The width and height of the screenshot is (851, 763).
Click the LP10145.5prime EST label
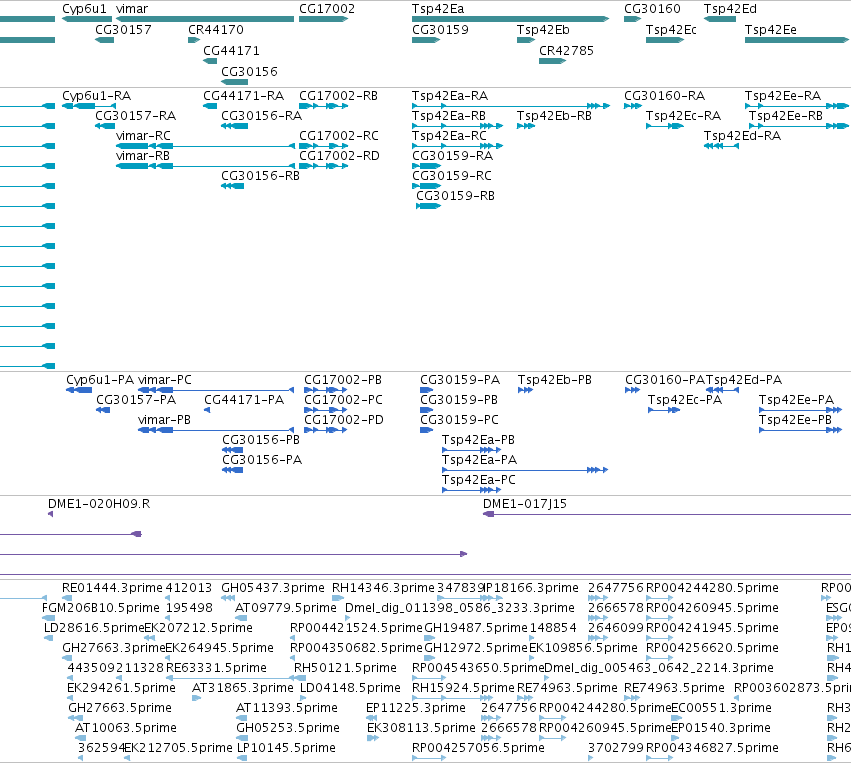coord(286,748)
